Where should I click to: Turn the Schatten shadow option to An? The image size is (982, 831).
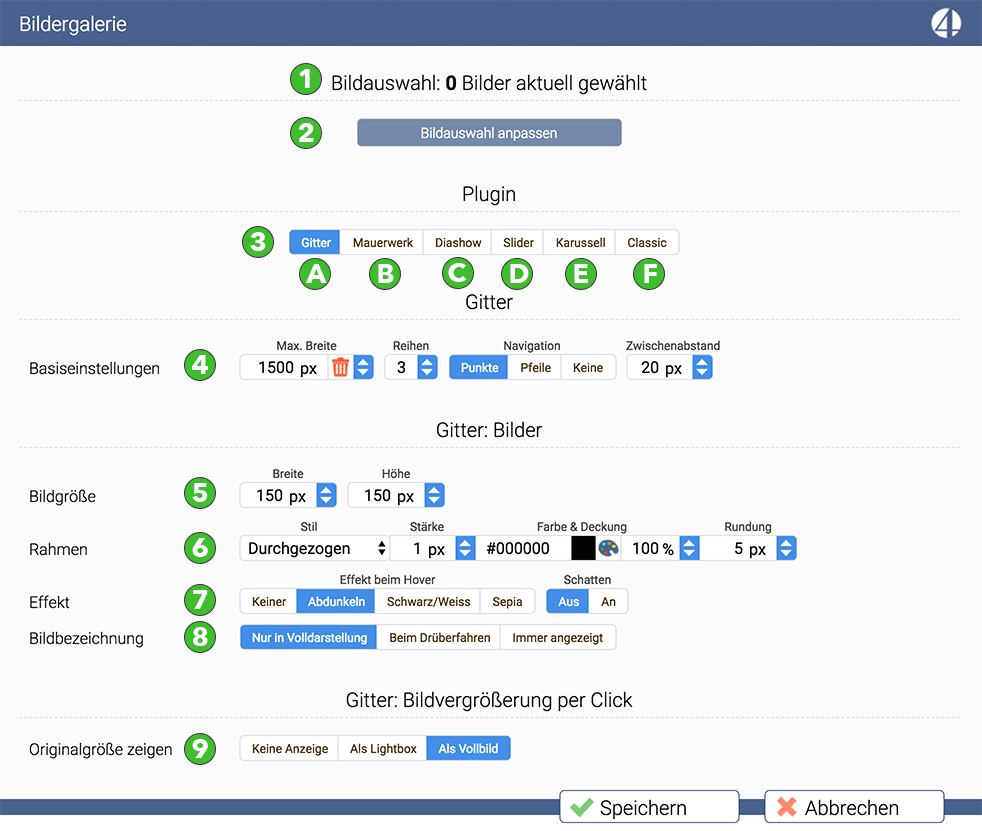[x=608, y=602]
